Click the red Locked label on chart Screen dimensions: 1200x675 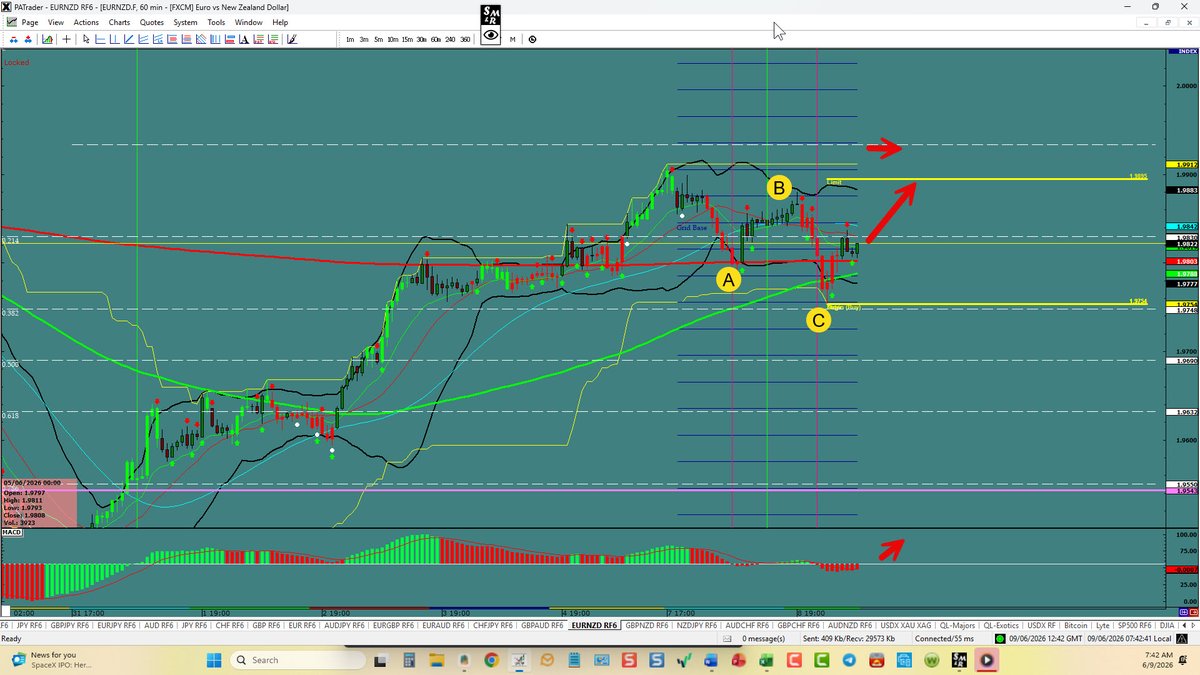coord(16,62)
